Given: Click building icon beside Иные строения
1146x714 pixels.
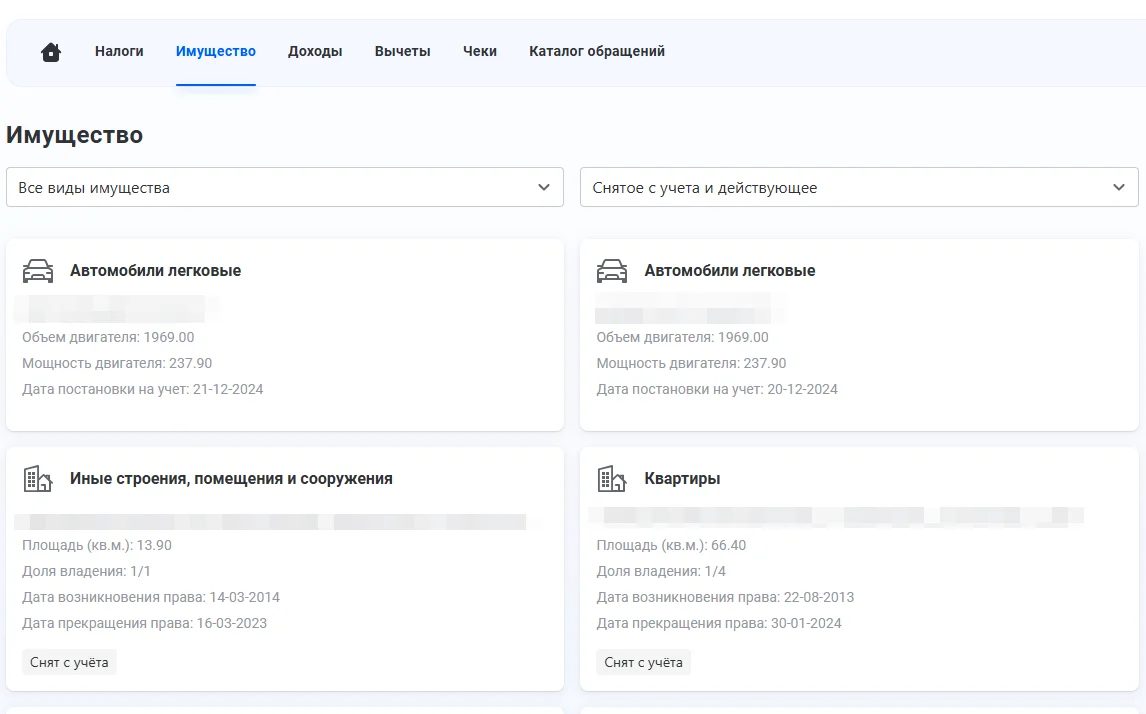Looking at the screenshot, I should (x=38, y=479).
